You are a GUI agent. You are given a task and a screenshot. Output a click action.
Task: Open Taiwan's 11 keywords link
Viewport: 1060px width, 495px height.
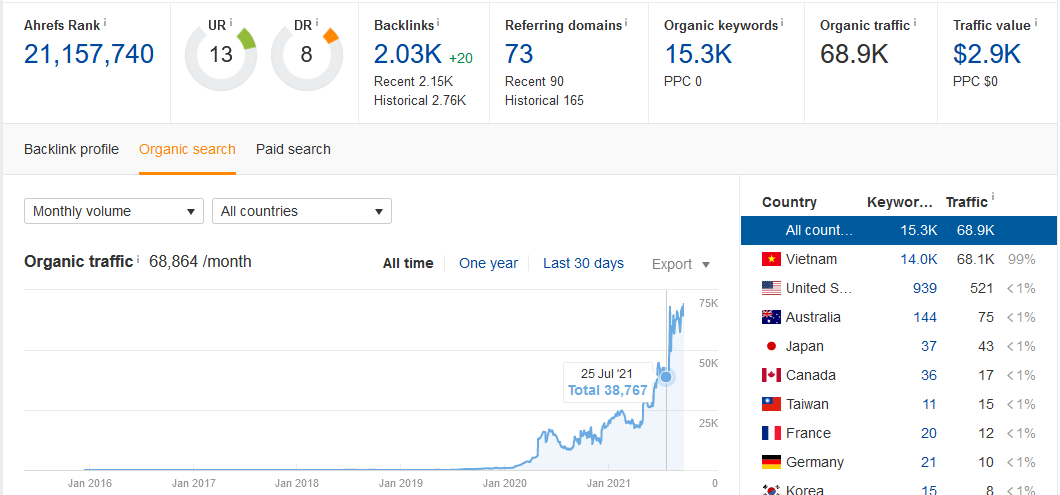coord(930,404)
